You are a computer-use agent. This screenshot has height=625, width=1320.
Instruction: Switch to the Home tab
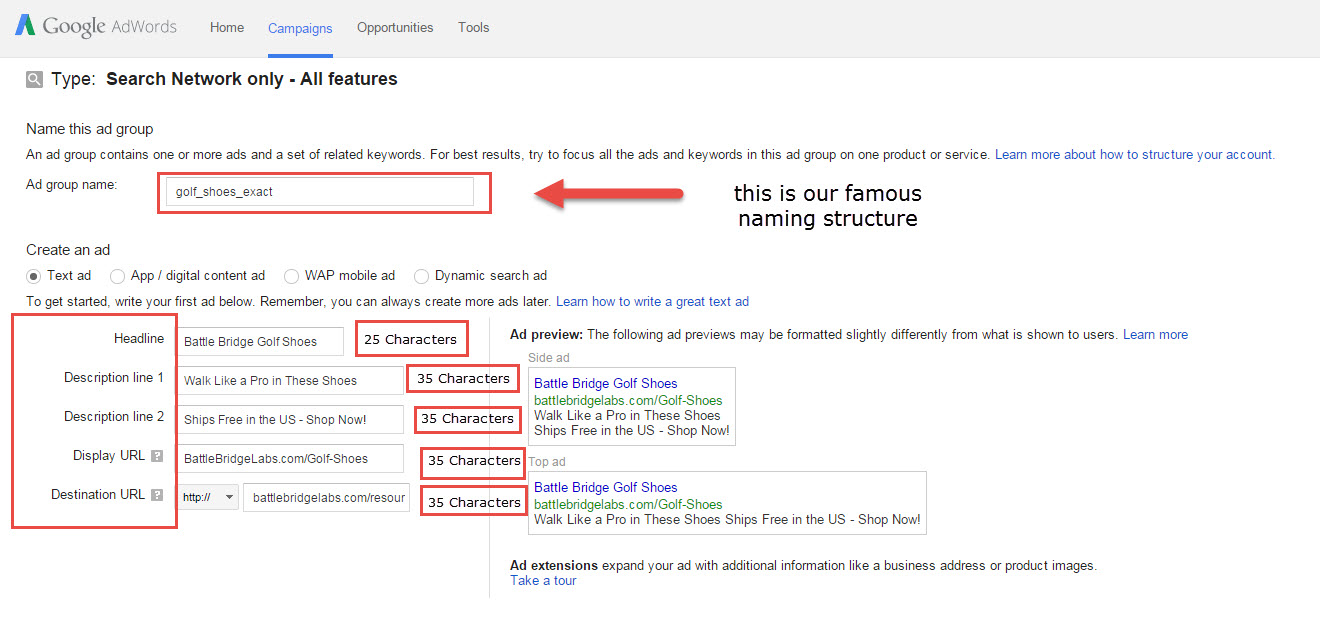point(226,27)
